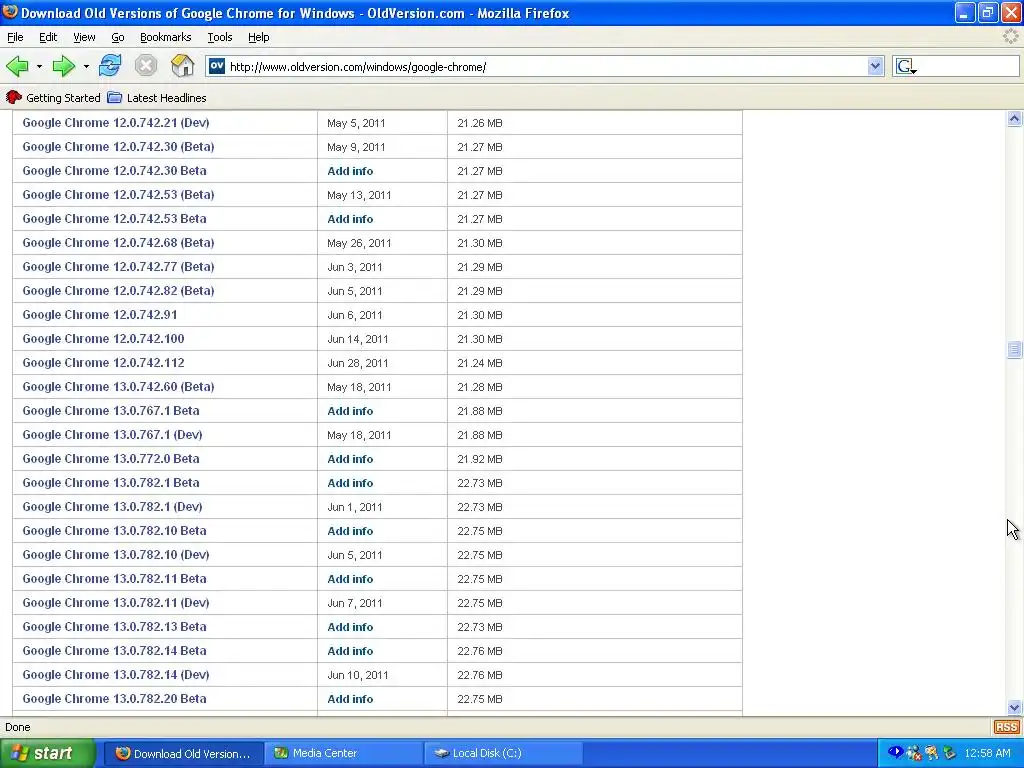Click the green Back arrow button
This screenshot has width=1024, height=768.
pos(17,66)
